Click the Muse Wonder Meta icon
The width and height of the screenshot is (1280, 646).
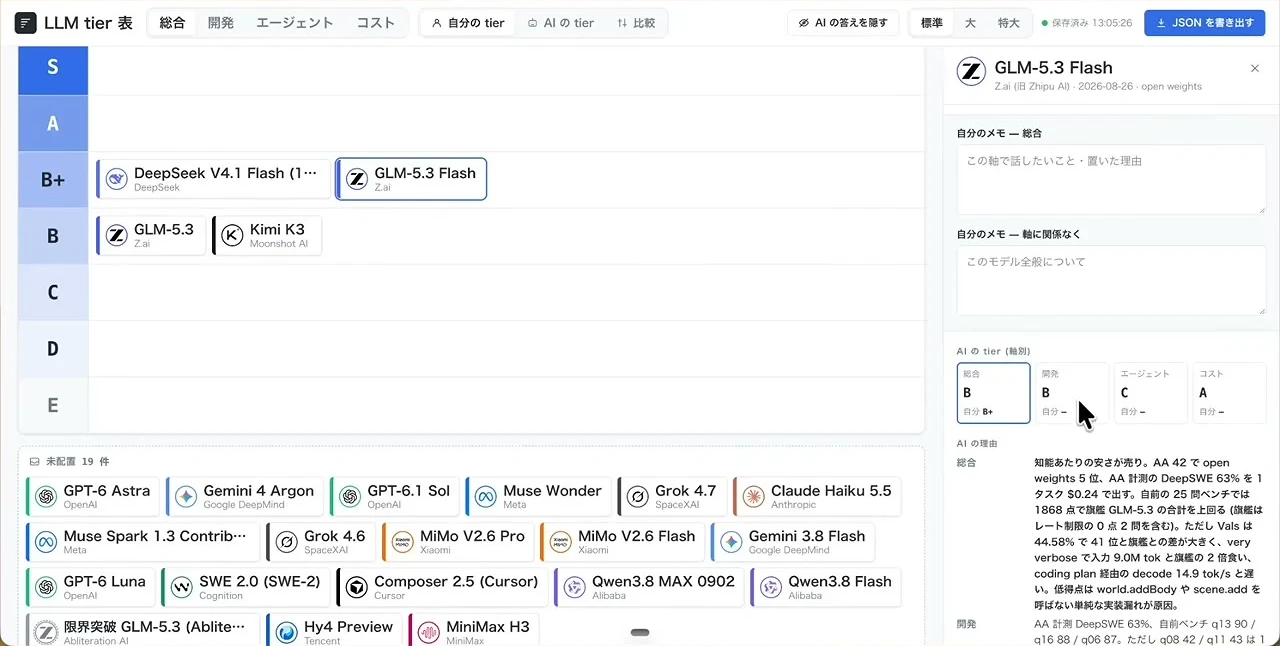(x=485, y=497)
